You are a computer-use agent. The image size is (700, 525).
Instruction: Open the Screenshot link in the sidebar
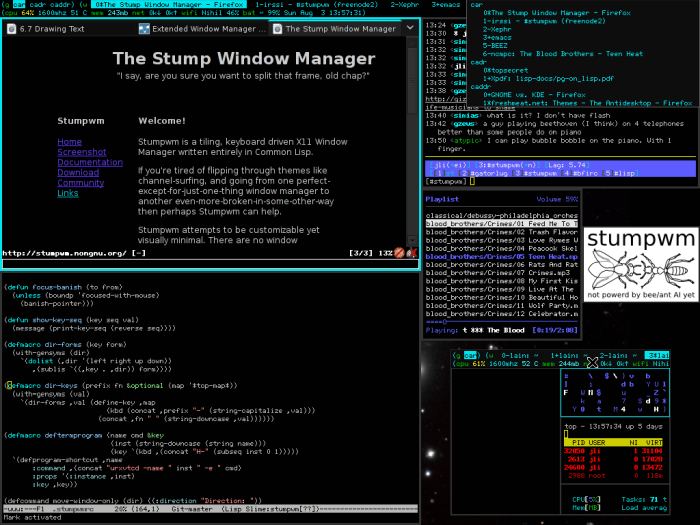tap(79, 152)
